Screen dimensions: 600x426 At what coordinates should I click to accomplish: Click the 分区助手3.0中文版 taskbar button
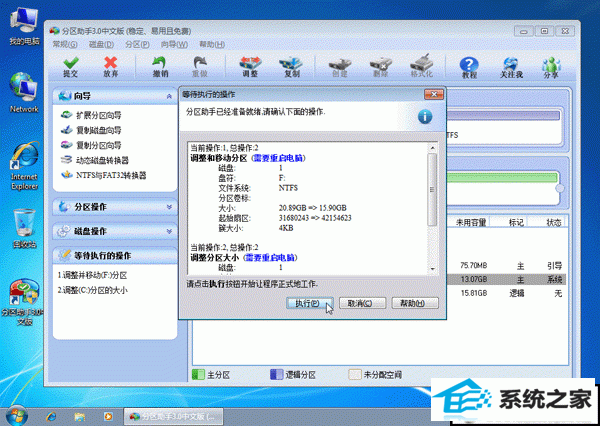[173, 416]
